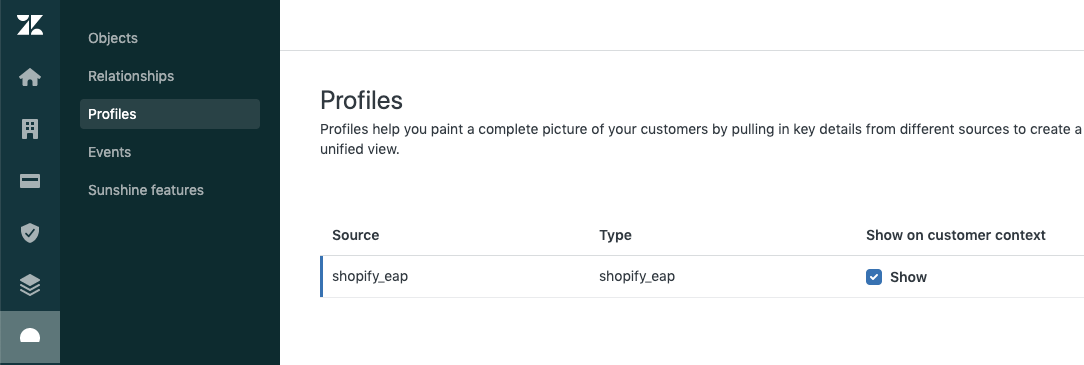Select the Profiles sidebar item
This screenshot has width=1084, height=365.
point(170,114)
